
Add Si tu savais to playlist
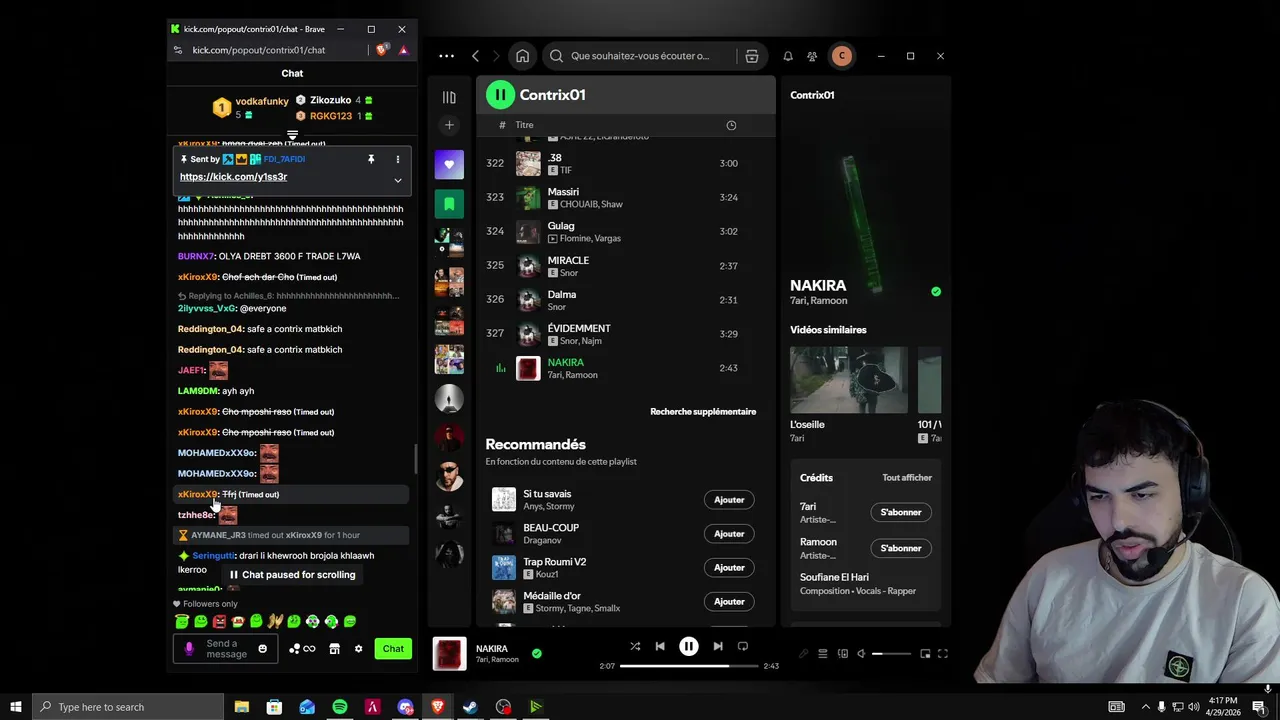(729, 500)
